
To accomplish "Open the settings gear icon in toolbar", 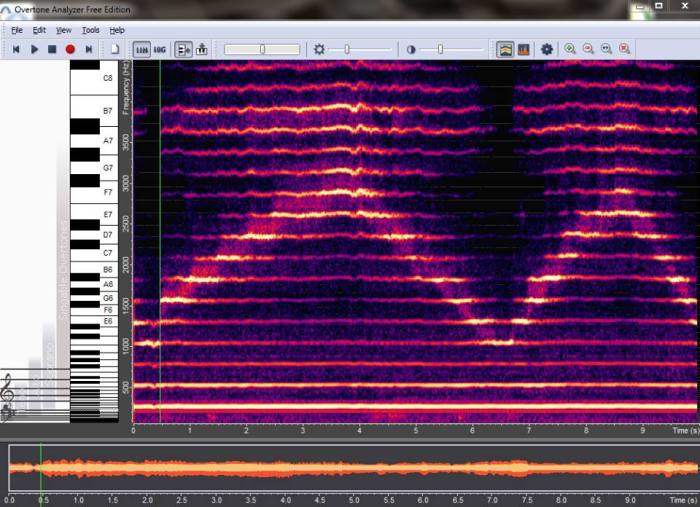I will point(547,49).
